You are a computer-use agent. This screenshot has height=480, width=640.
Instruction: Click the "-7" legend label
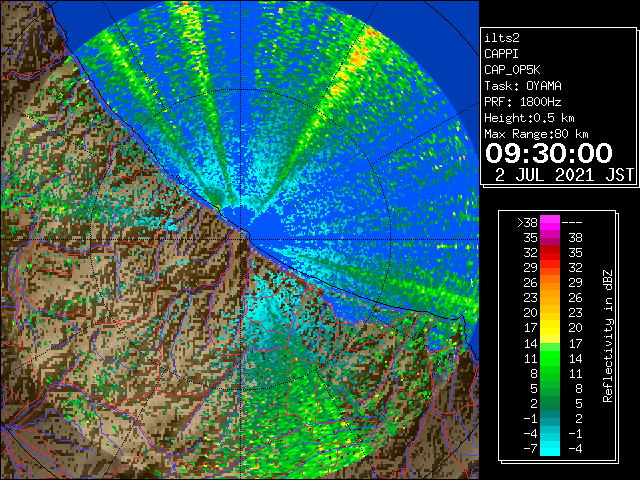point(530,449)
